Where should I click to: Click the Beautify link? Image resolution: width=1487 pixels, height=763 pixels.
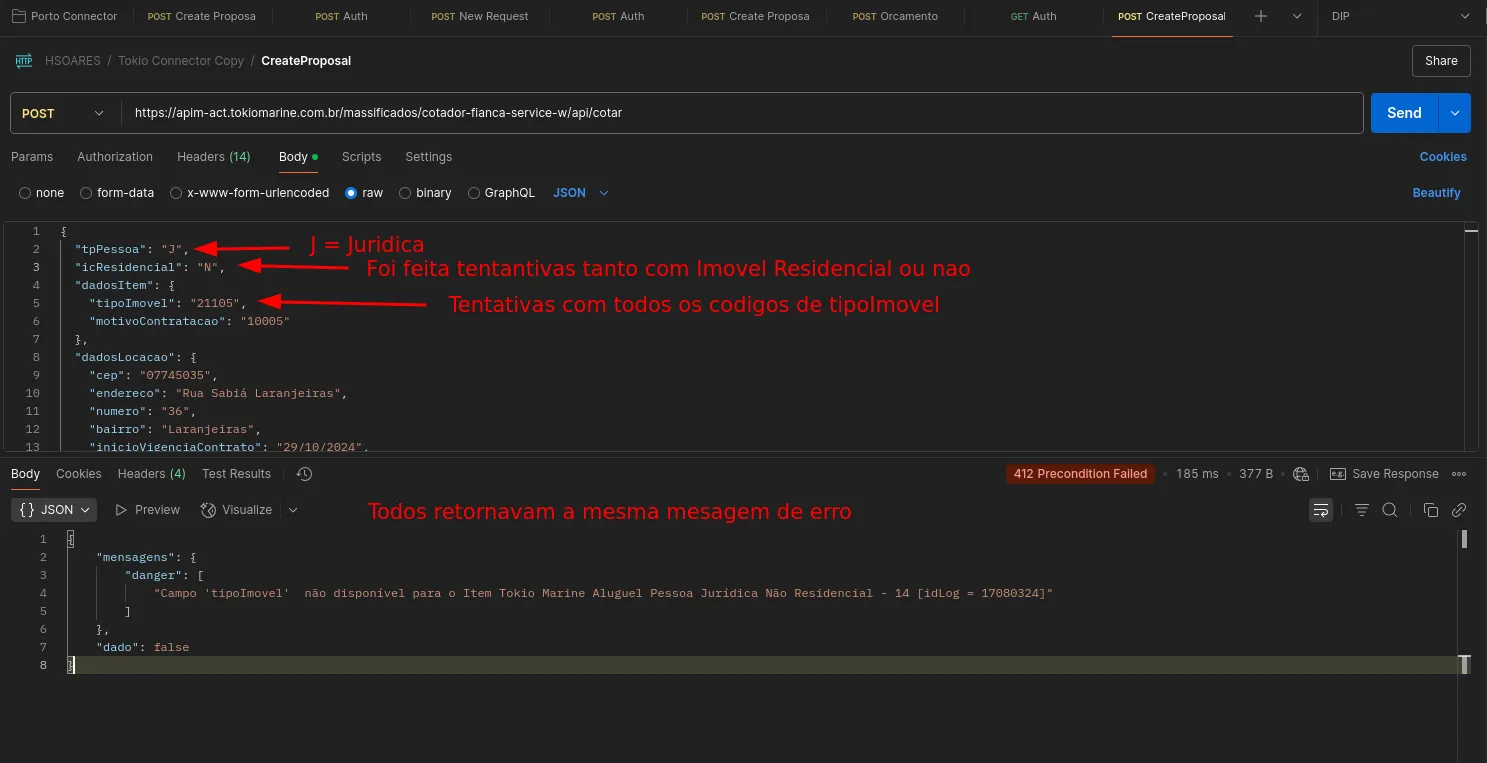pyautogui.click(x=1436, y=193)
